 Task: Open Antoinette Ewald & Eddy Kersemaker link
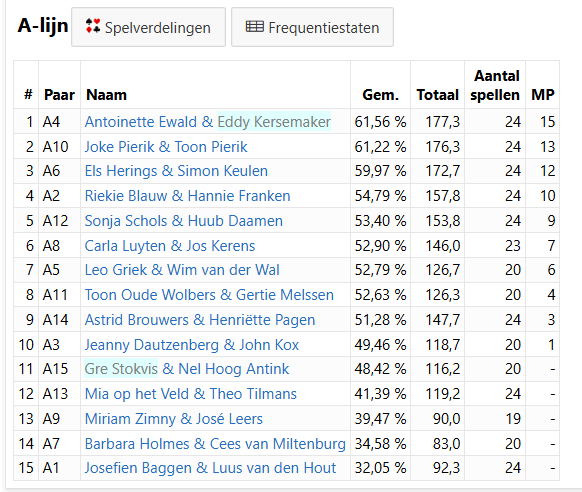tap(207, 122)
